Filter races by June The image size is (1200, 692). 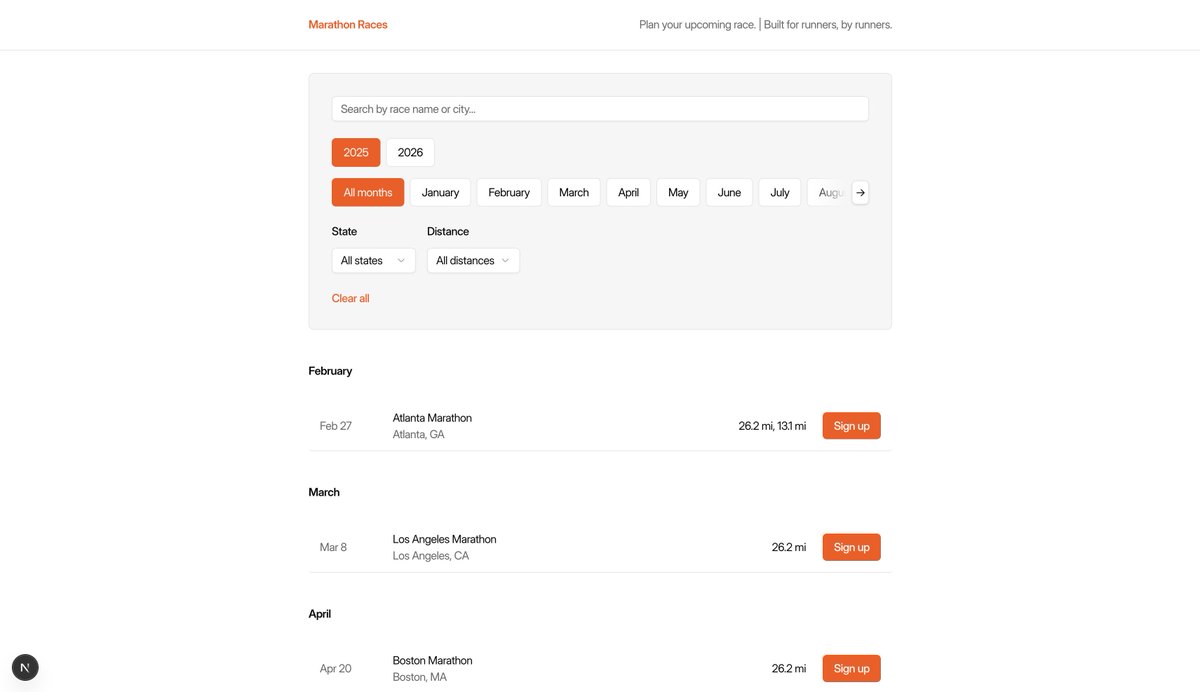pyautogui.click(x=729, y=192)
